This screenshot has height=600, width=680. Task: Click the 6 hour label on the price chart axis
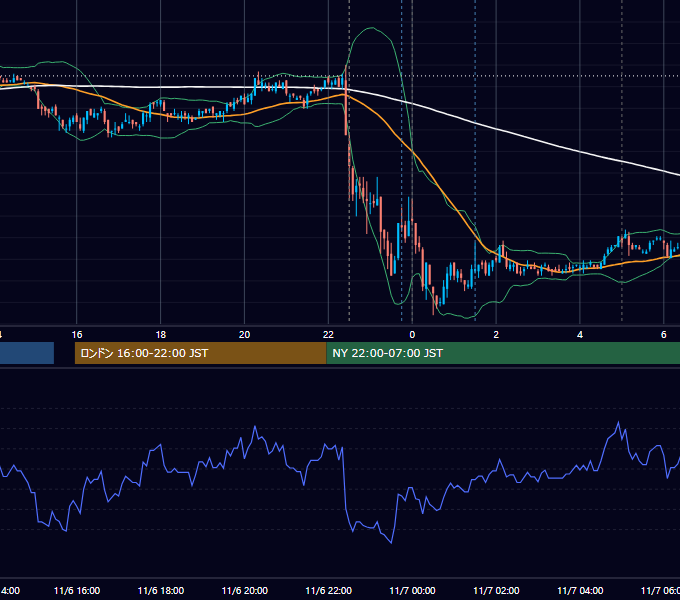(664, 335)
